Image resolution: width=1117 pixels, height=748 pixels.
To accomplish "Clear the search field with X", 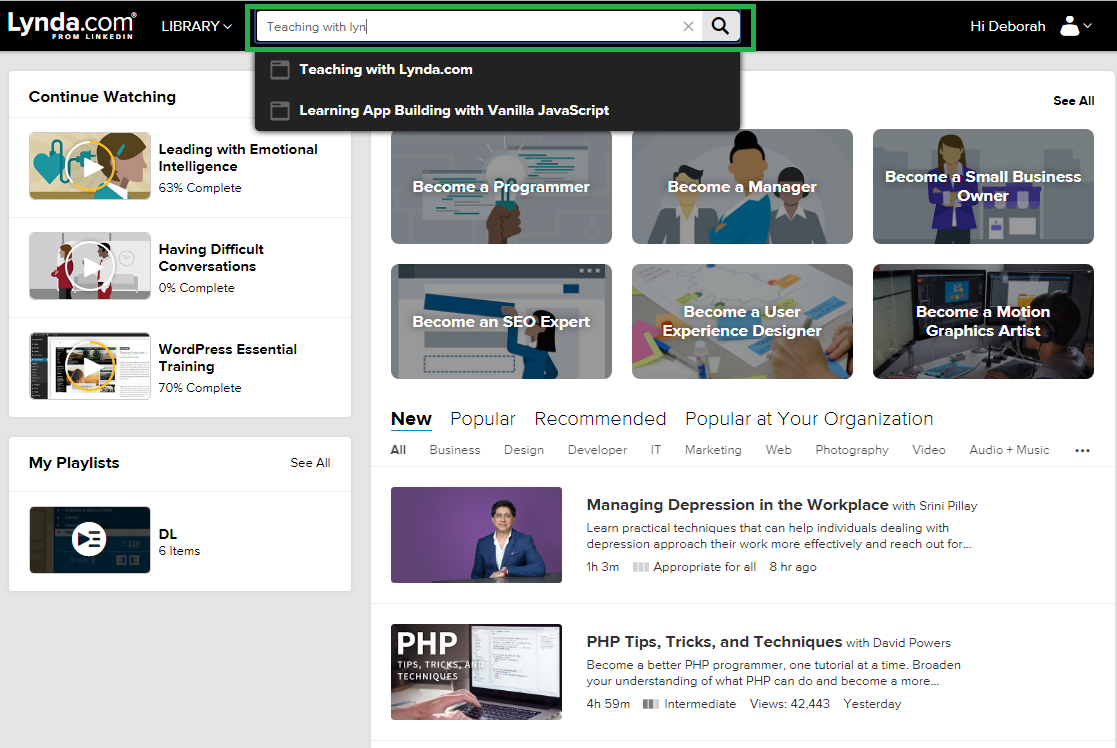I will [x=688, y=26].
